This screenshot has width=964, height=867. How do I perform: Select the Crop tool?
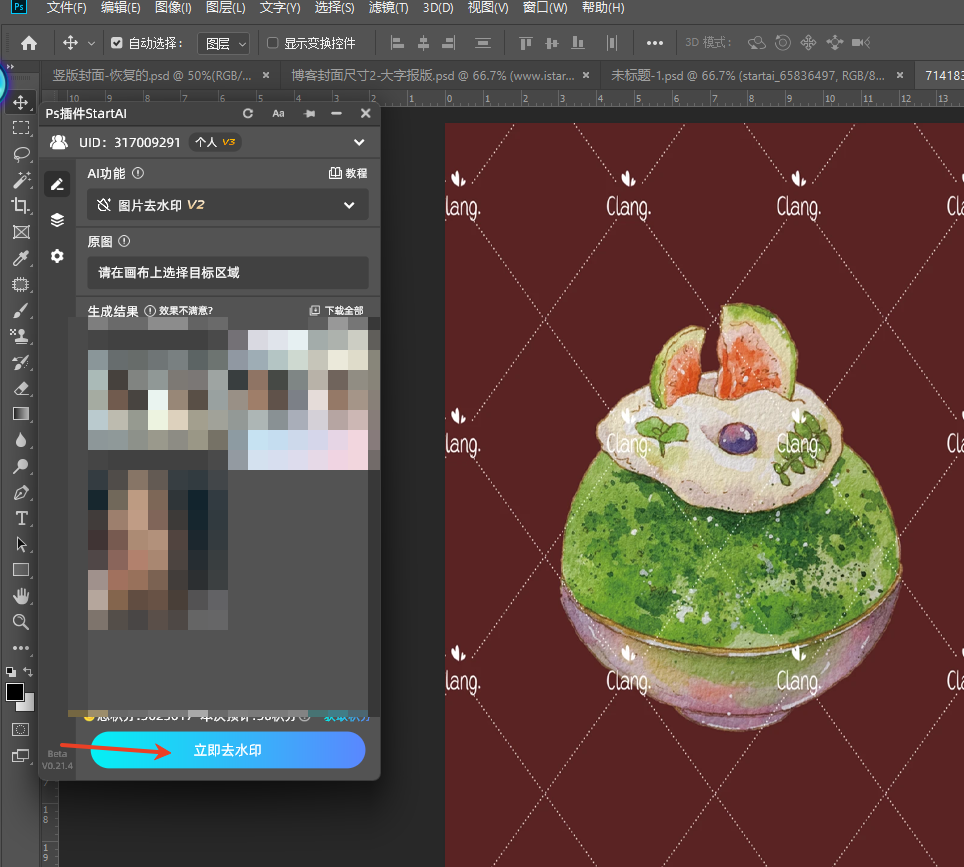tap(20, 206)
